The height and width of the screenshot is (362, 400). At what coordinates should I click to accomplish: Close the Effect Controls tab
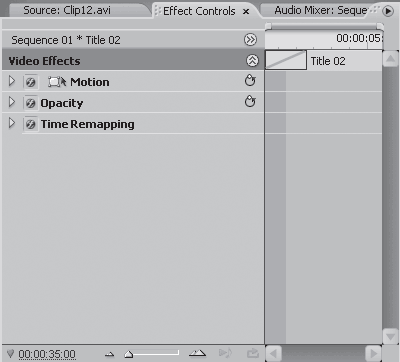pos(246,12)
